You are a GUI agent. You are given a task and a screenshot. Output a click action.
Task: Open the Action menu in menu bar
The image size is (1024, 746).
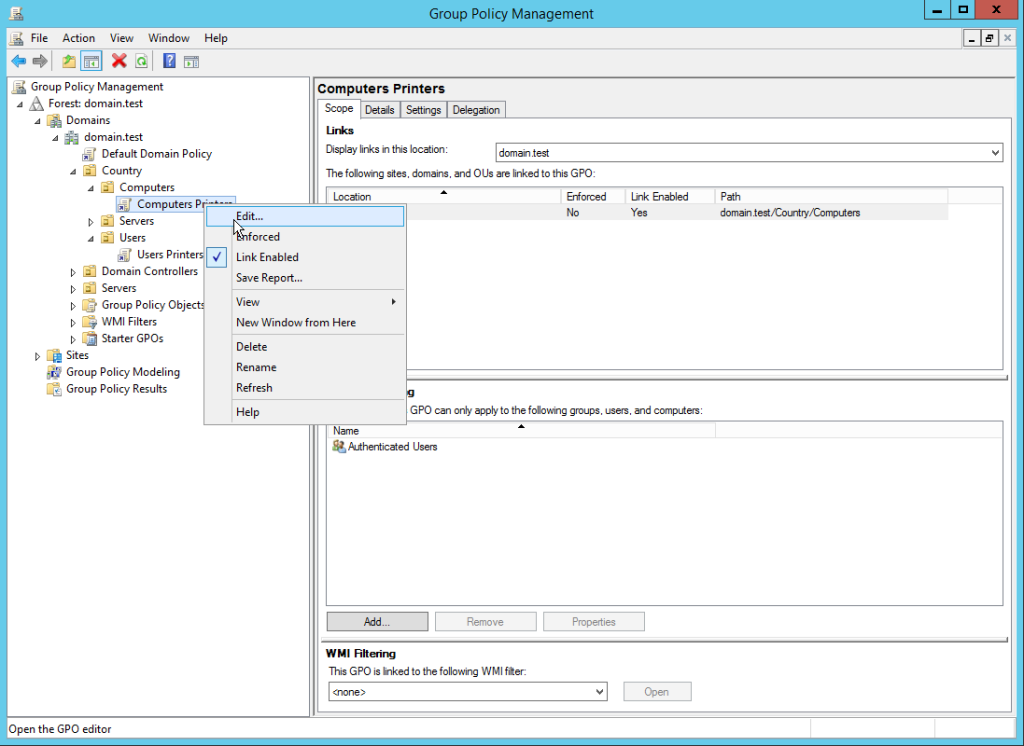click(x=79, y=38)
